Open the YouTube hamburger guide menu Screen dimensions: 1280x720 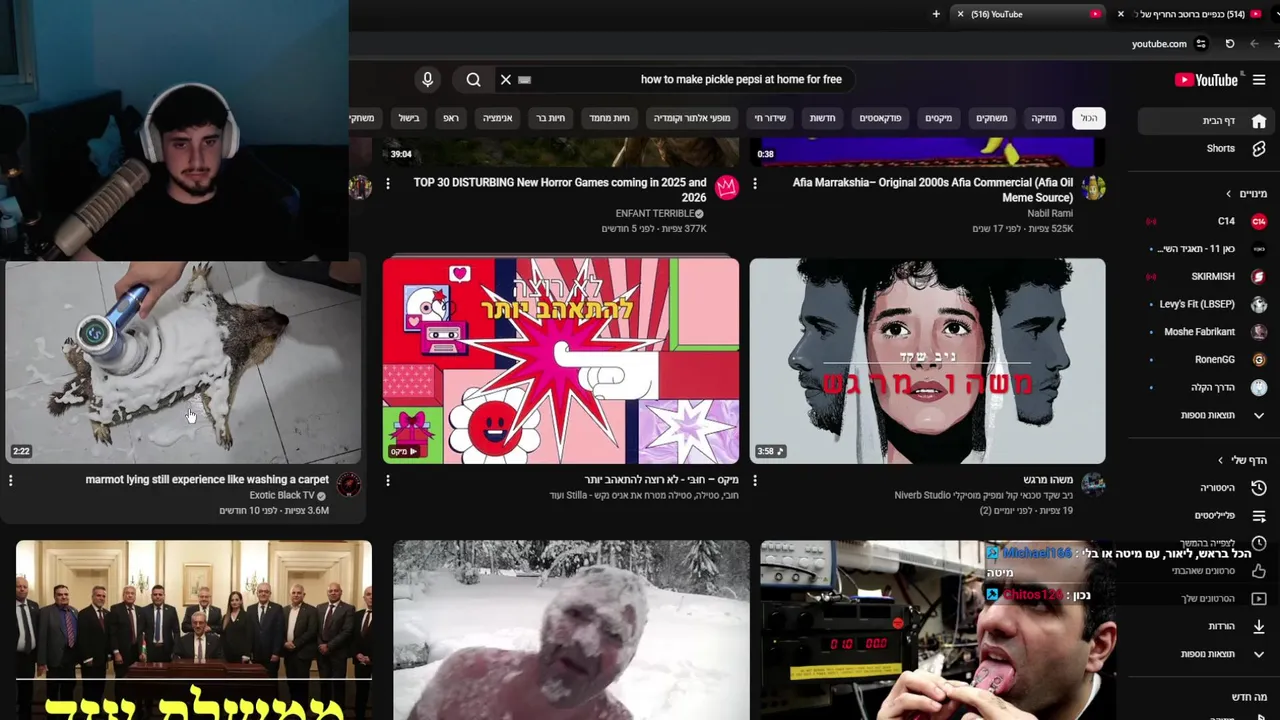[1259, 80]
